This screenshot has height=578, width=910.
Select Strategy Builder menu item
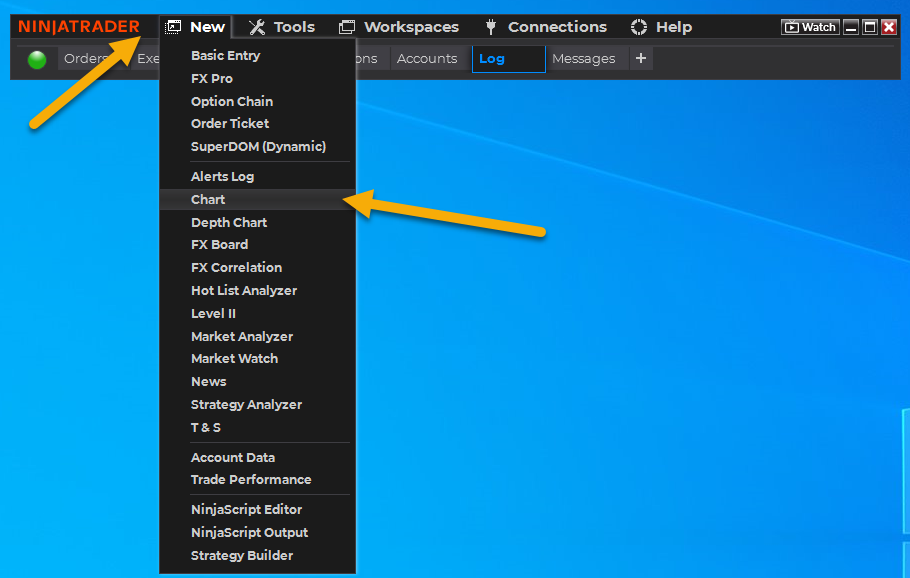[x=242, y=556]
